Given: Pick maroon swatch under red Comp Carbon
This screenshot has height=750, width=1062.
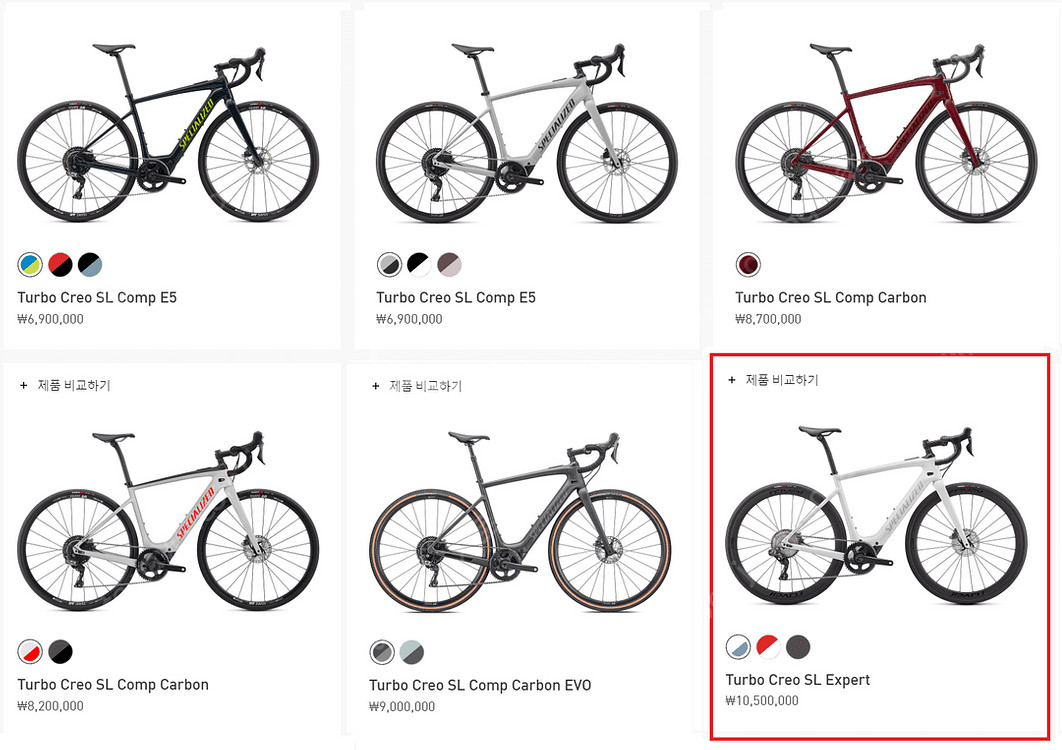Looking at the screenshot, I should pyautogui.click(x=748, y=264).
